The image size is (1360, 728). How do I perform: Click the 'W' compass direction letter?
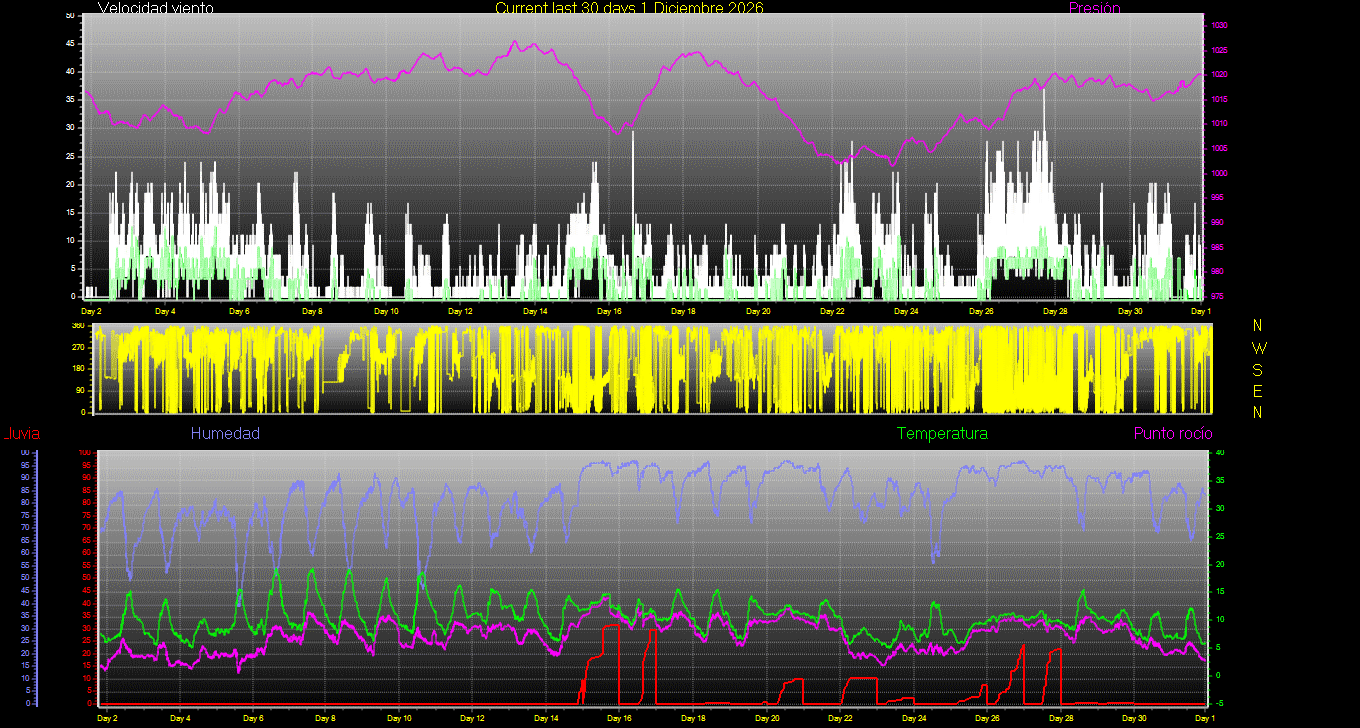click(x=1258, y=348)
